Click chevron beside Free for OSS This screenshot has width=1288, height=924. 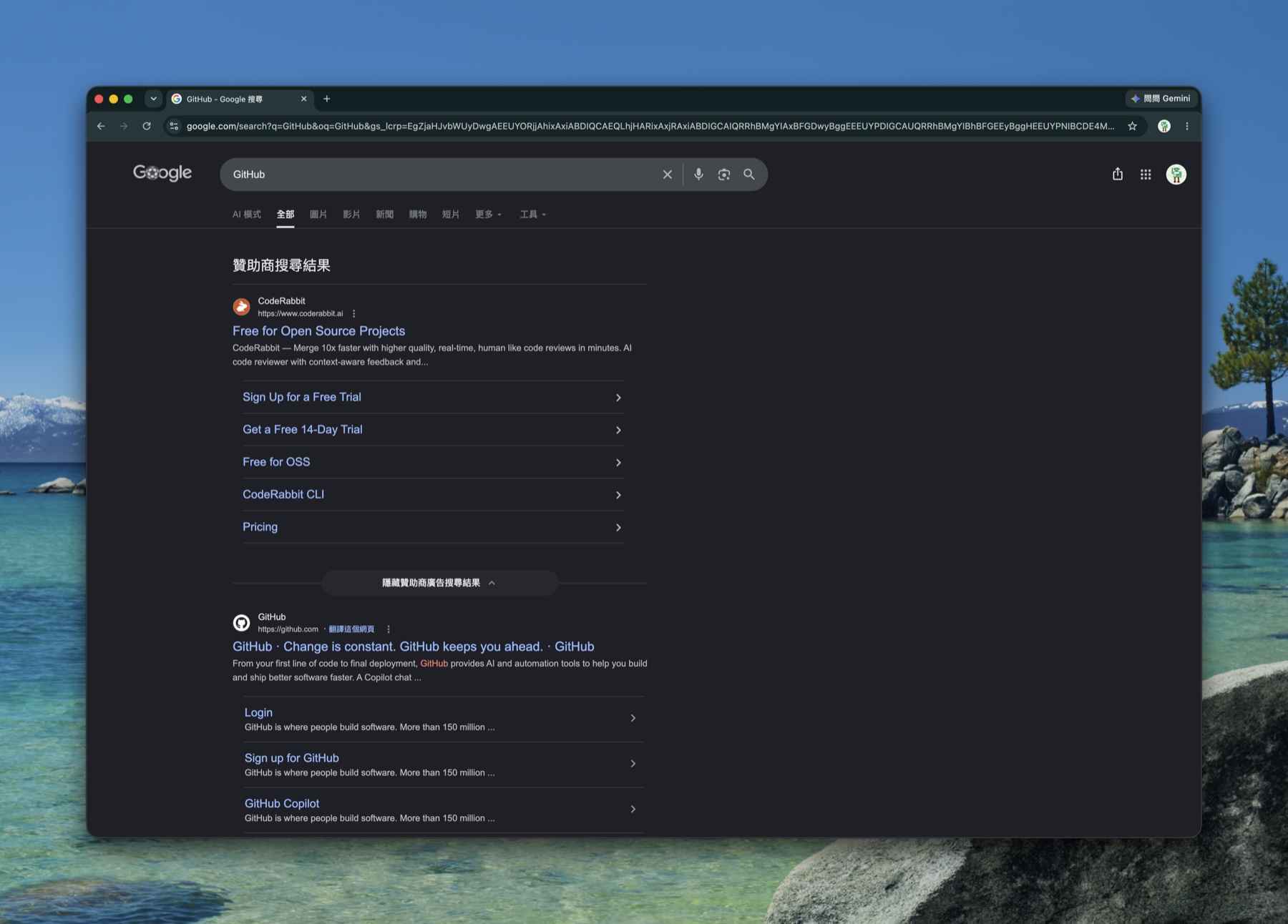(x=618, y=463)
